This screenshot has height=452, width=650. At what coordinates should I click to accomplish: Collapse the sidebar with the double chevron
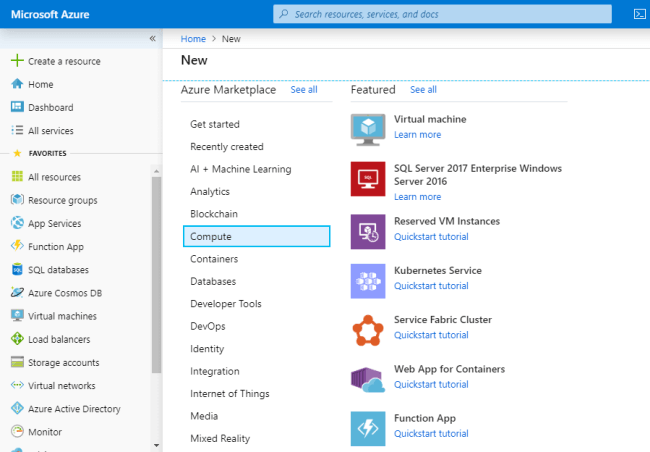click(x=153, y=39)
